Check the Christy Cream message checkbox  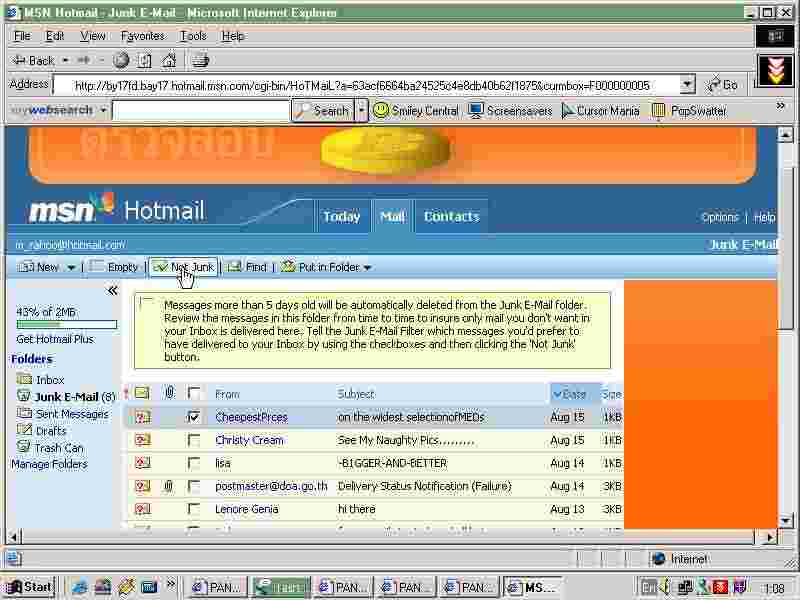click(x=194, y=440)
